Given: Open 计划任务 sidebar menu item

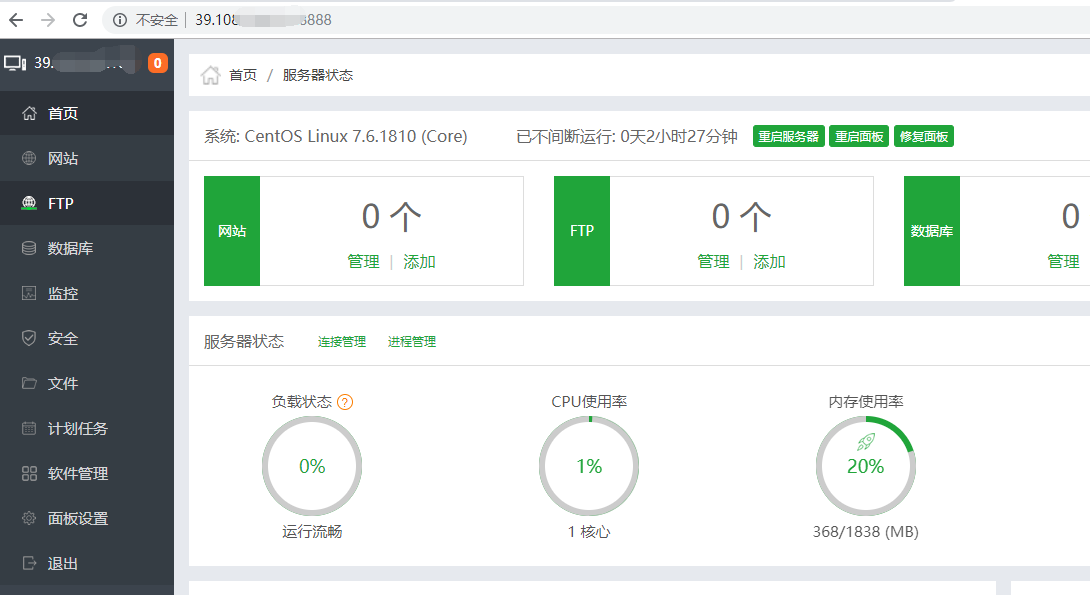Looking at the screenshot, I should 87,428.
